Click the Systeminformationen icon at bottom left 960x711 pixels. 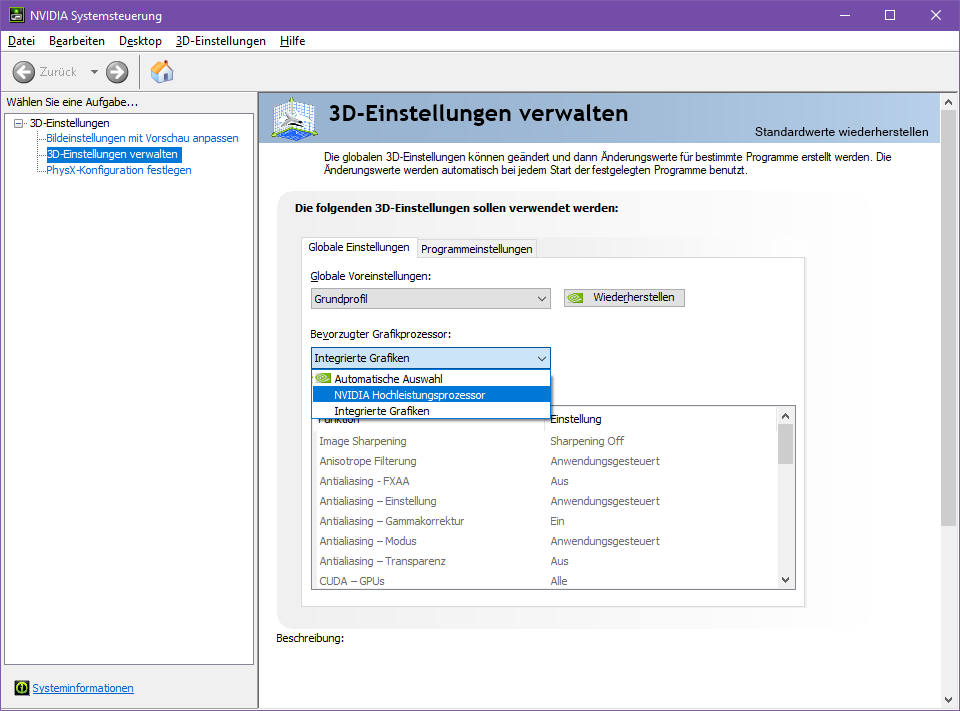[21, 688]
